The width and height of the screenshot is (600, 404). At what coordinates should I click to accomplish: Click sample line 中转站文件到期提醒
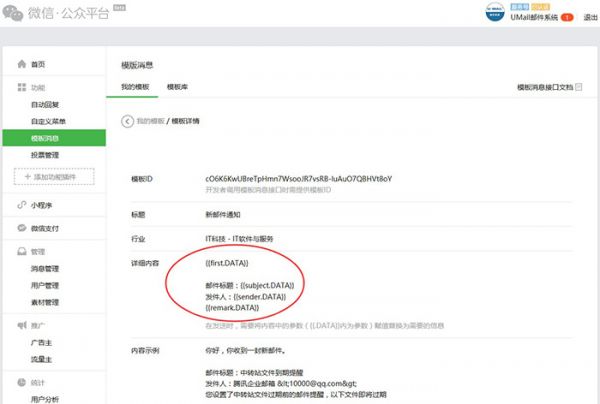tap(254, 372)
